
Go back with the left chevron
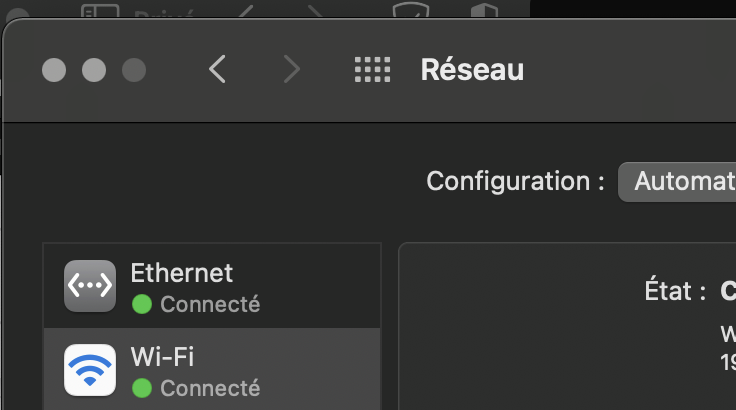[217, 69]
